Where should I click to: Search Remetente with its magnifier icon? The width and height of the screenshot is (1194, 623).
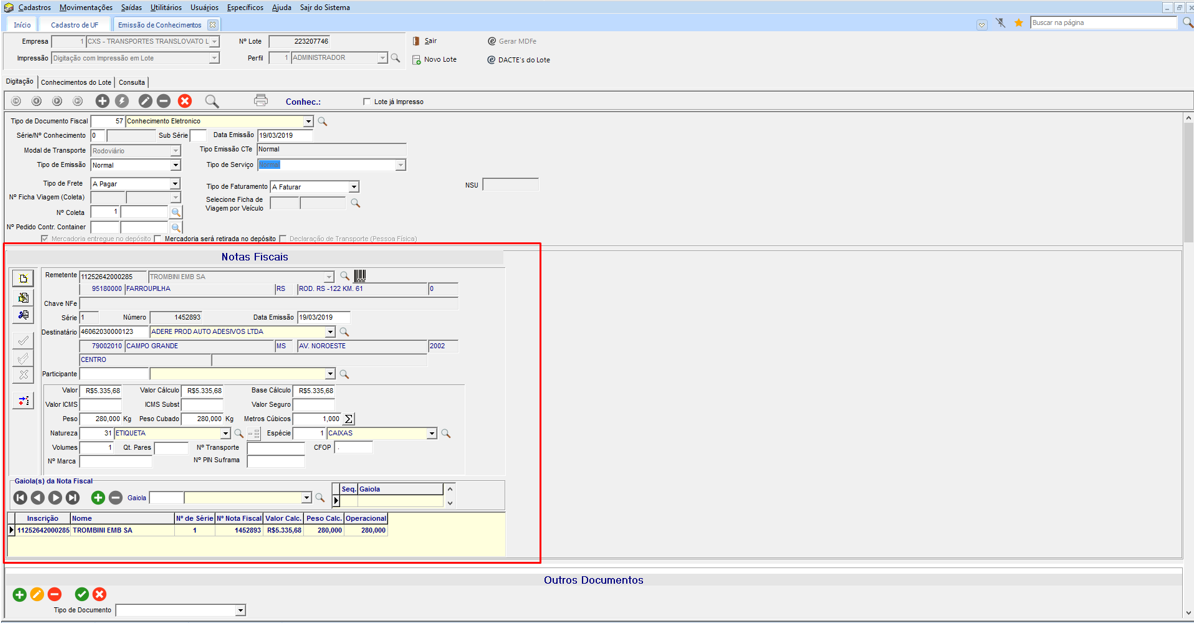344,276
